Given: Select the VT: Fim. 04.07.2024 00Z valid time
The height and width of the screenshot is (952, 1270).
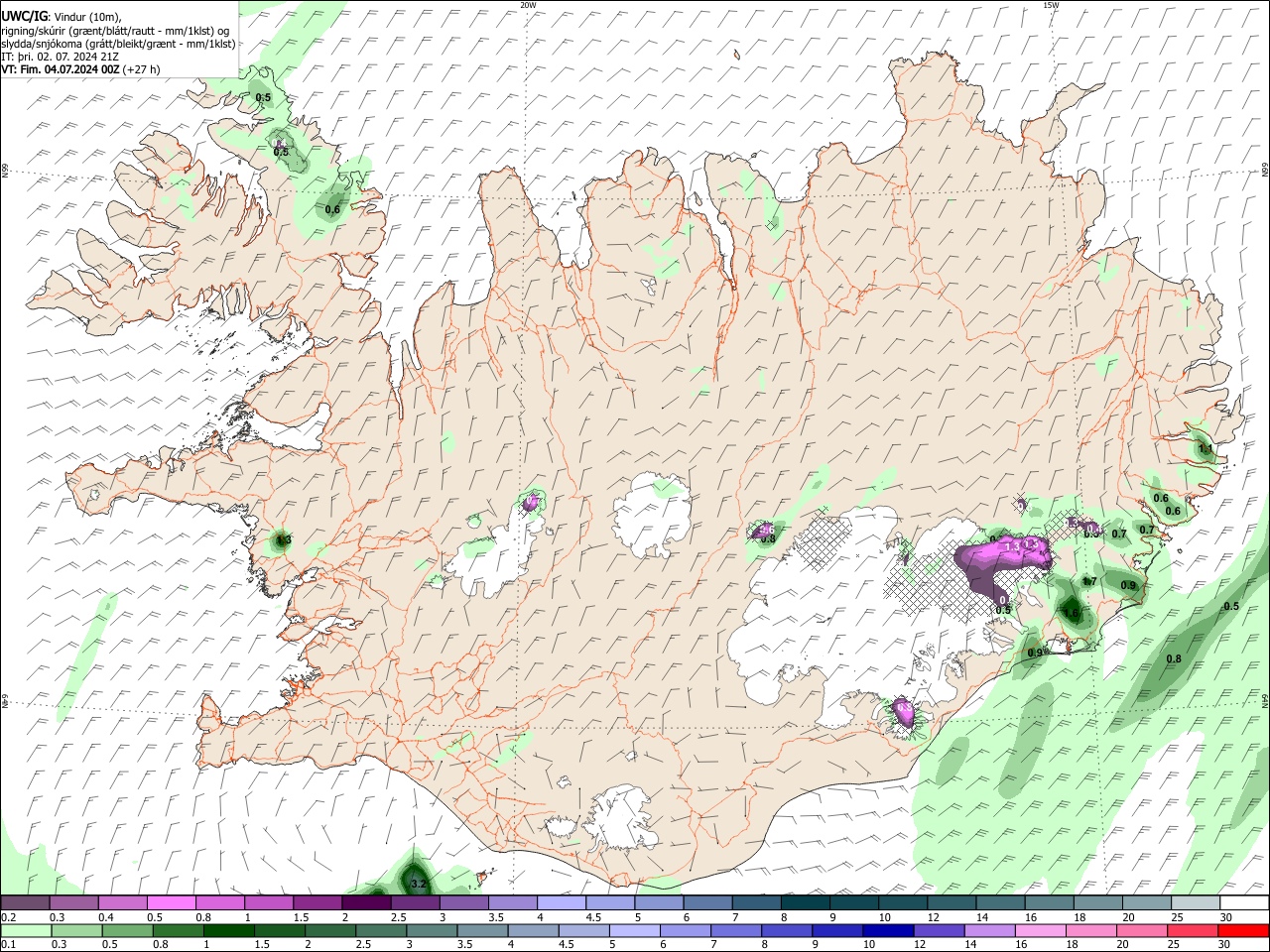Looking at the screenshot, I should click(x=61, y=70).
